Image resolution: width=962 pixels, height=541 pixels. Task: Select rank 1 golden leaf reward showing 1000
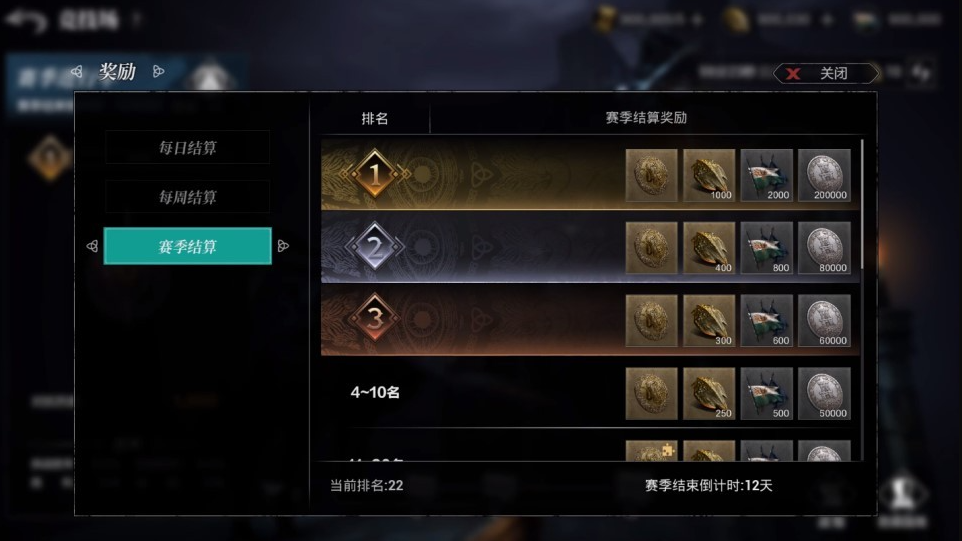[x=709, y=175]
